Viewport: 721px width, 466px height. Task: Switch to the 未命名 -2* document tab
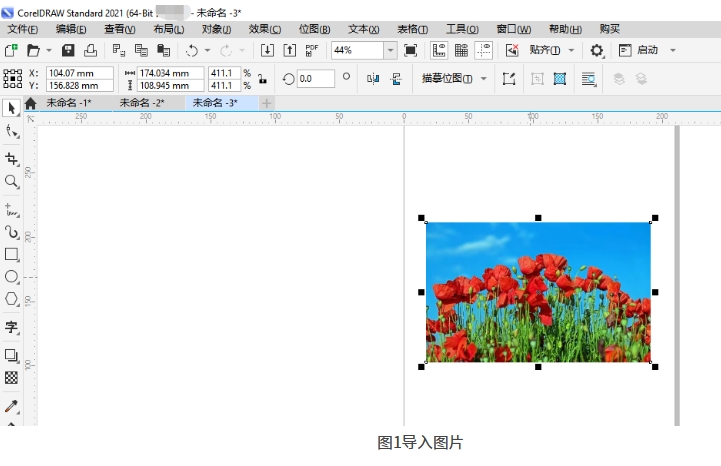[141, 103]
